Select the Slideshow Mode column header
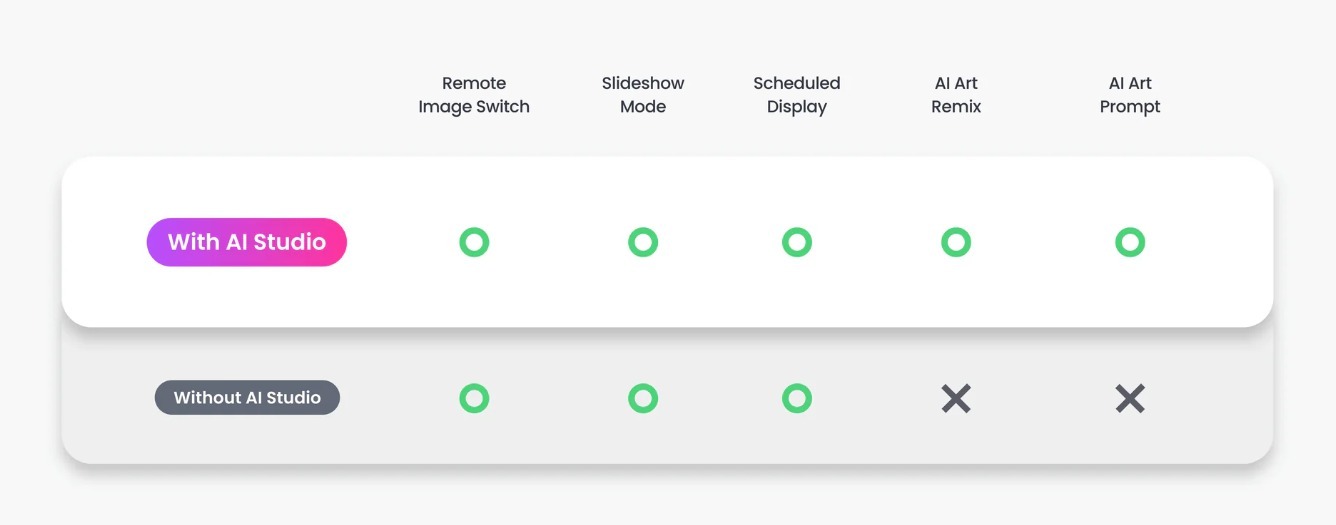The image size is (1336, 525). pos(643,95)
